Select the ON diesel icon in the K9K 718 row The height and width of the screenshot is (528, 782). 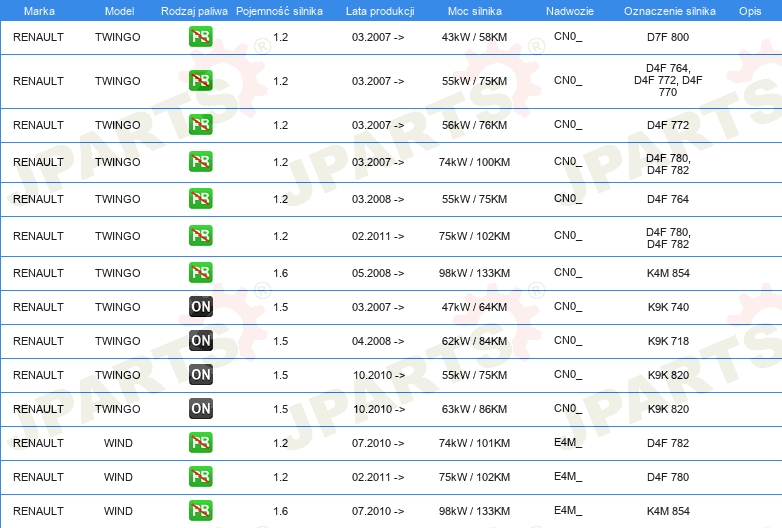point(200,341)
